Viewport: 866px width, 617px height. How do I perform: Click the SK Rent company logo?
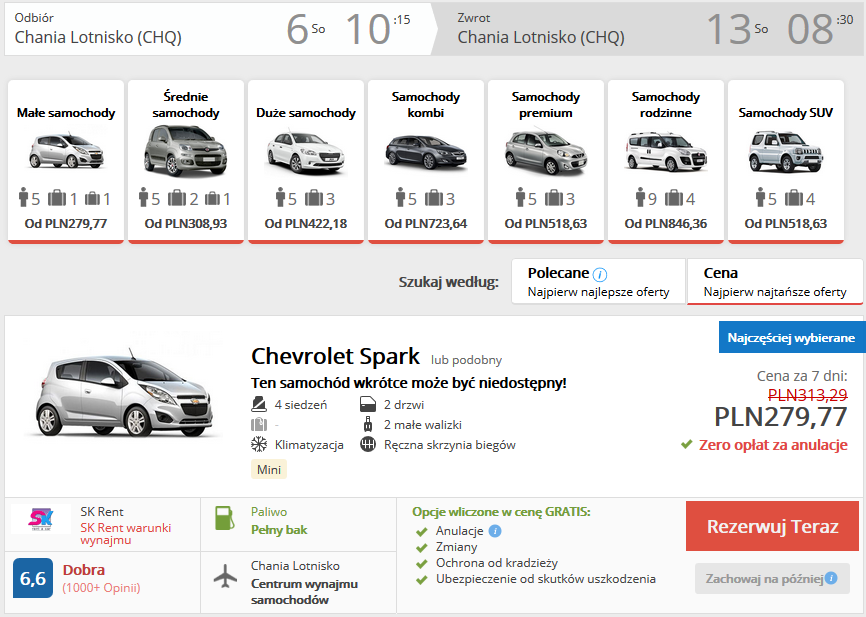pyautogui.click(x=41, y=520)
